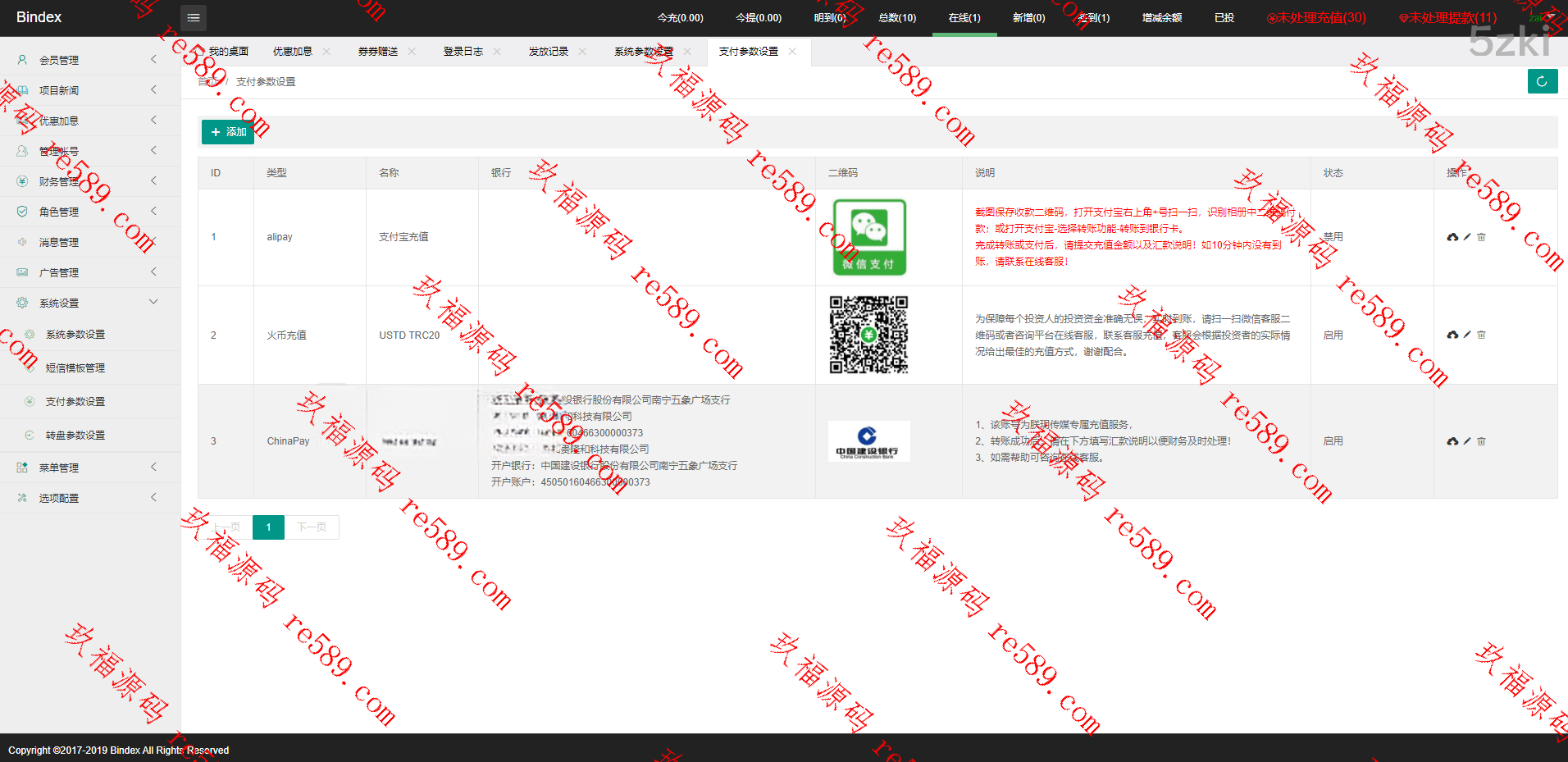Click the trash icon in alipay row
This screenshot has width=1568, height=762.
pyautogui.click(x=1481, y=237)
